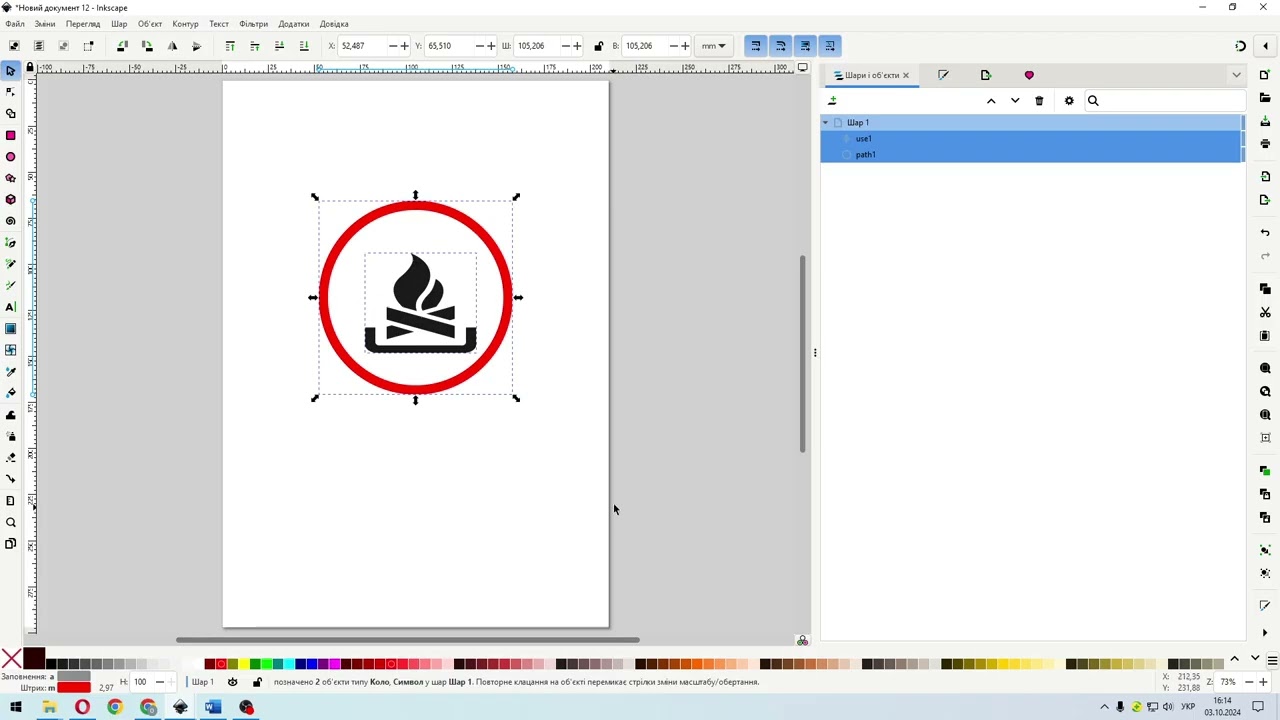Move selection up in Layers panel

tap(991, 101)
